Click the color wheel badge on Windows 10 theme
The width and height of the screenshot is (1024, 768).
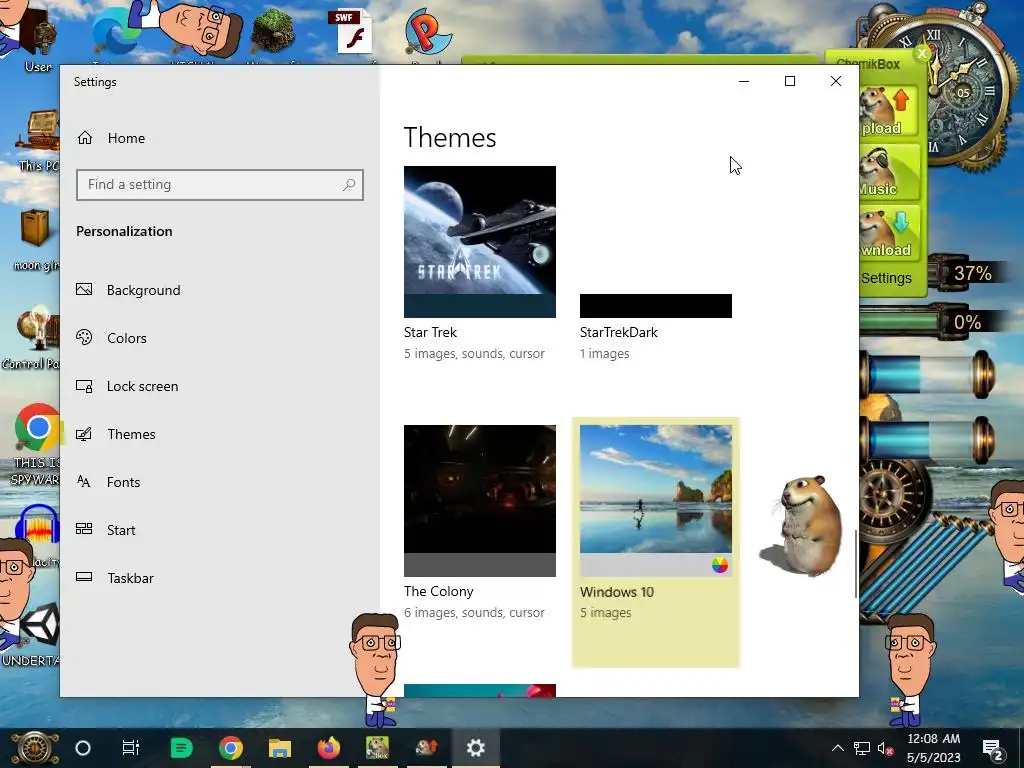(x=720, y=565)
